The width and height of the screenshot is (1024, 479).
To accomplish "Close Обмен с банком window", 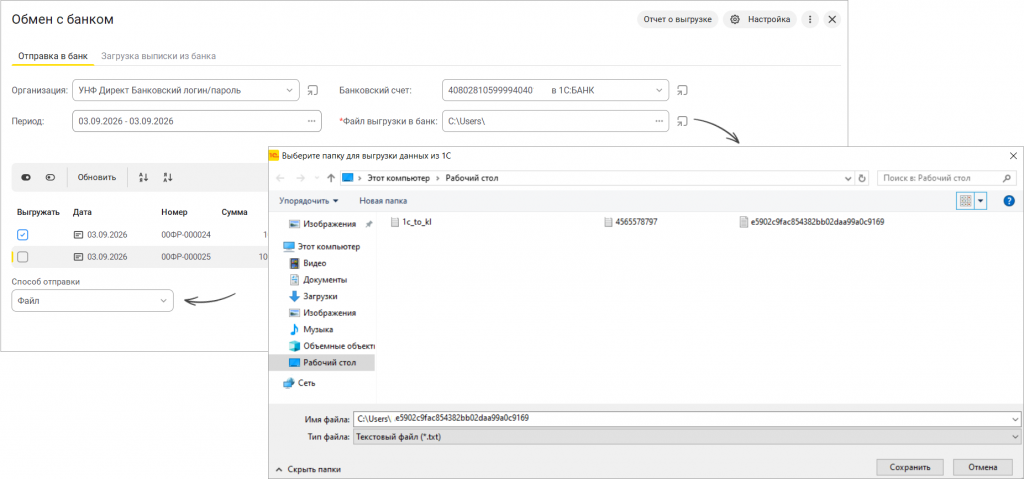I will pos(832,20).
